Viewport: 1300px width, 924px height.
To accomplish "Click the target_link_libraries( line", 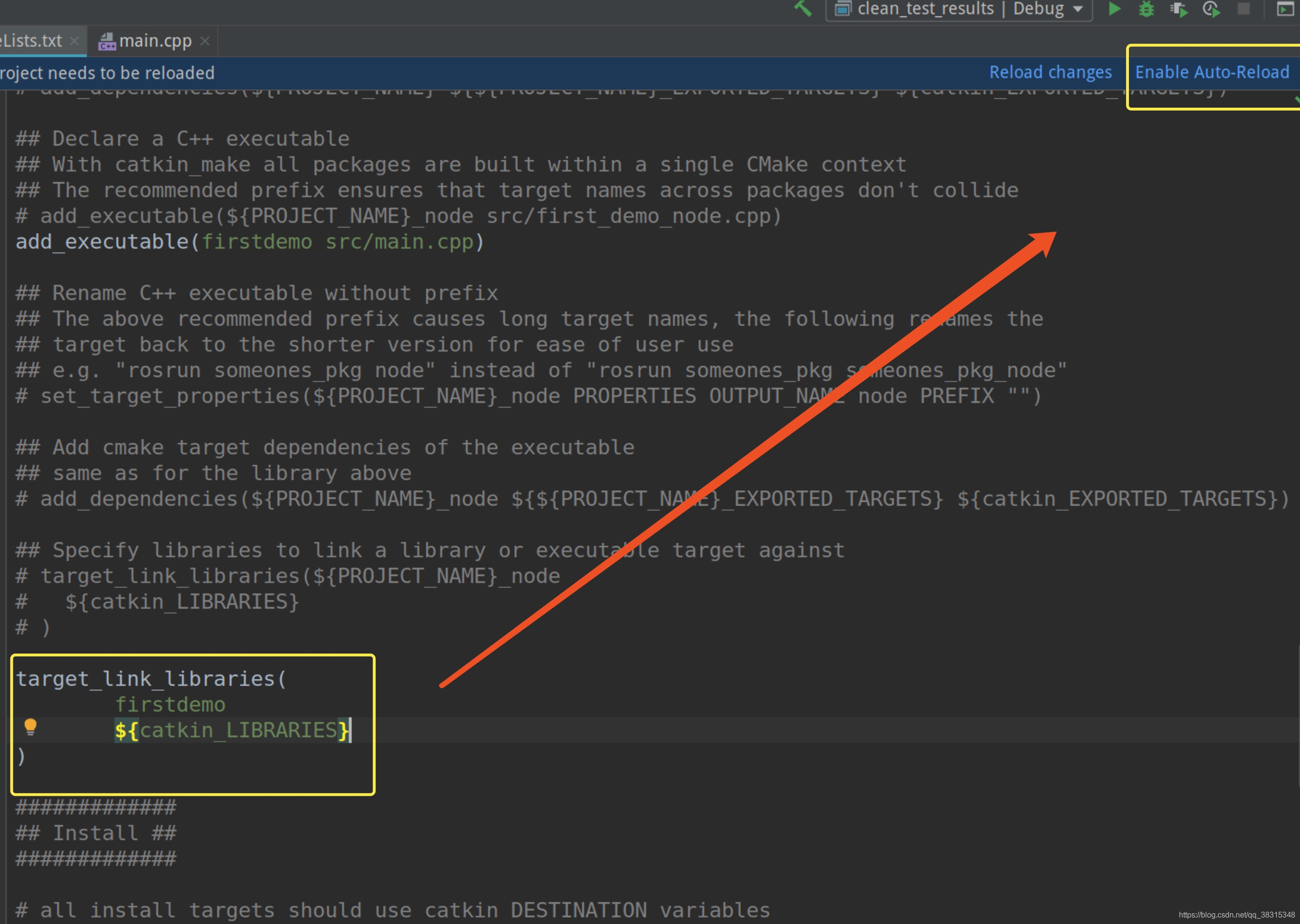I will click(151, 679).
